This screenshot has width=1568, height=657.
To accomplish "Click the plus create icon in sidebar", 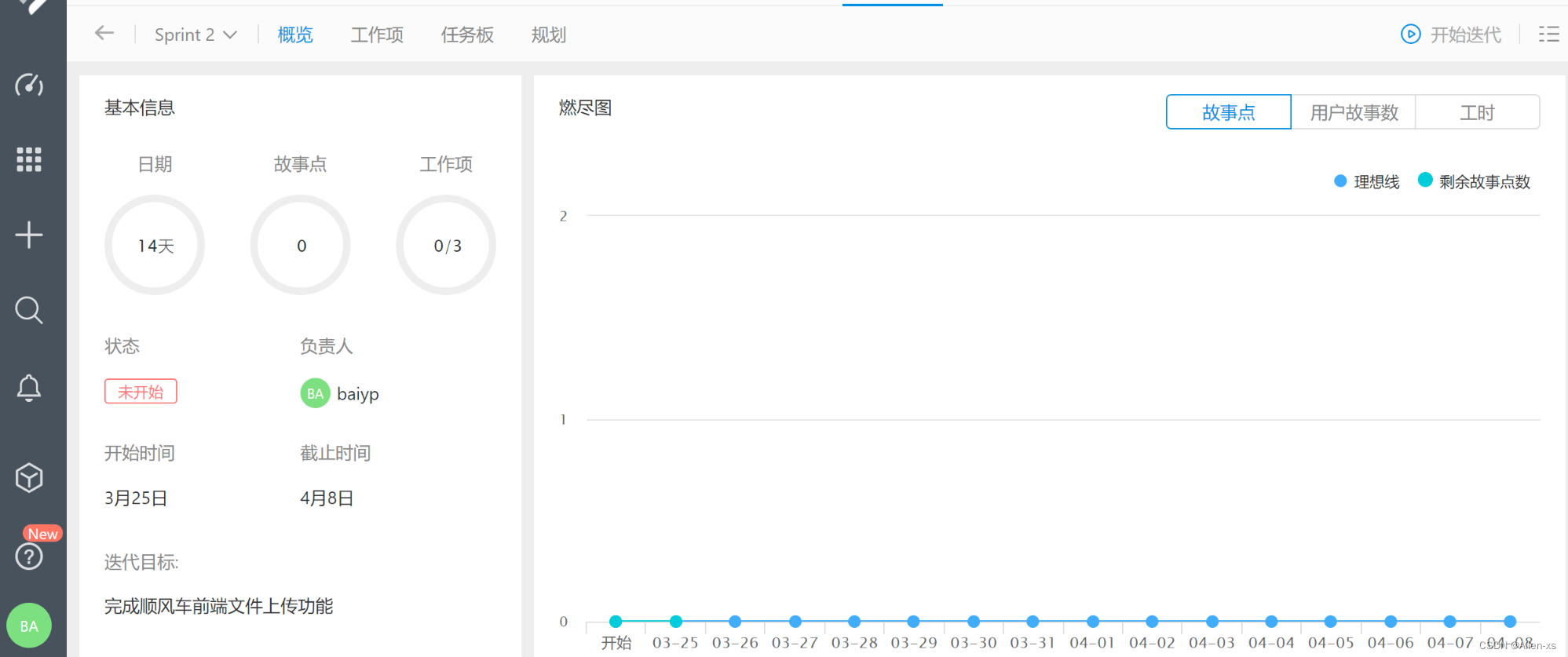I will pyautogui.click(x=29, y=235).
